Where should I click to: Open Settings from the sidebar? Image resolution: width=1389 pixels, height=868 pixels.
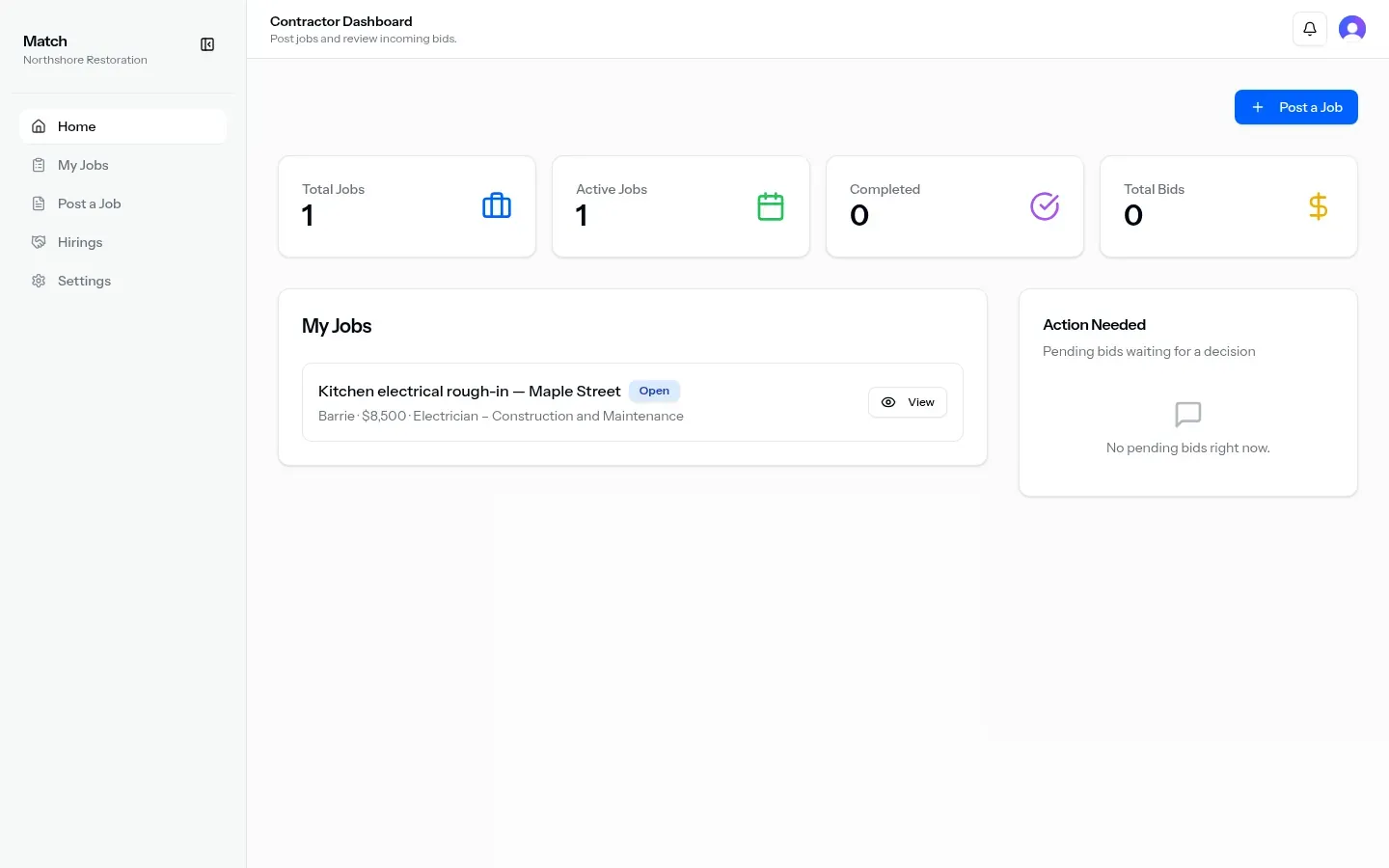point(123,281)
